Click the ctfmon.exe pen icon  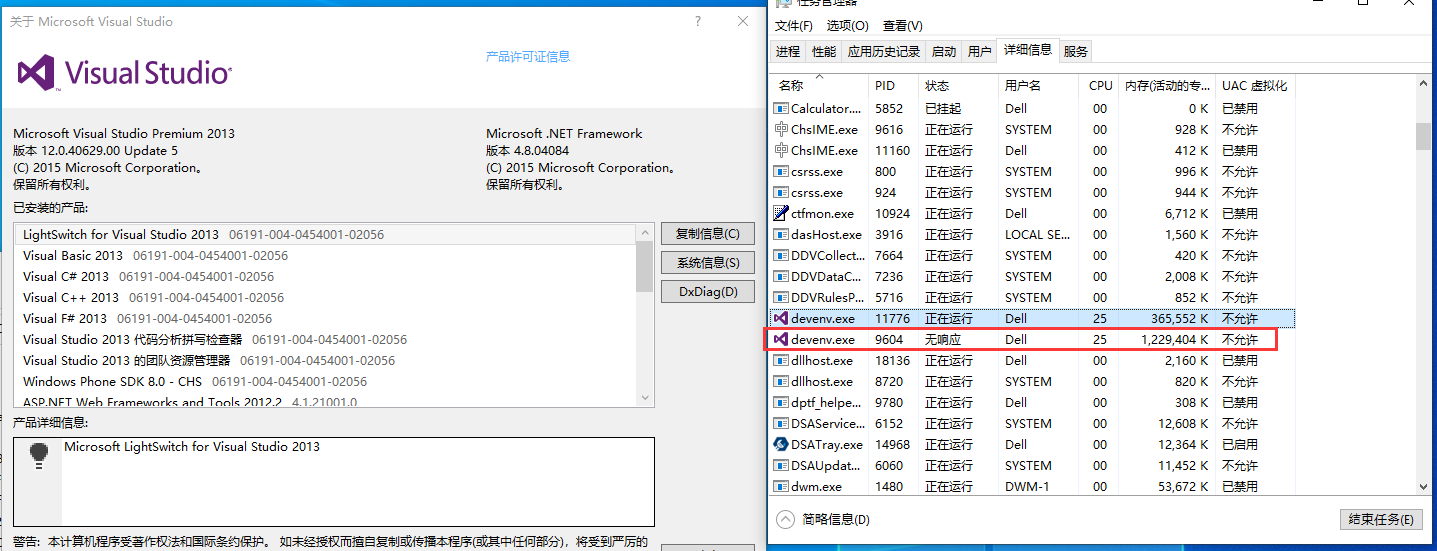coord(781,213)
